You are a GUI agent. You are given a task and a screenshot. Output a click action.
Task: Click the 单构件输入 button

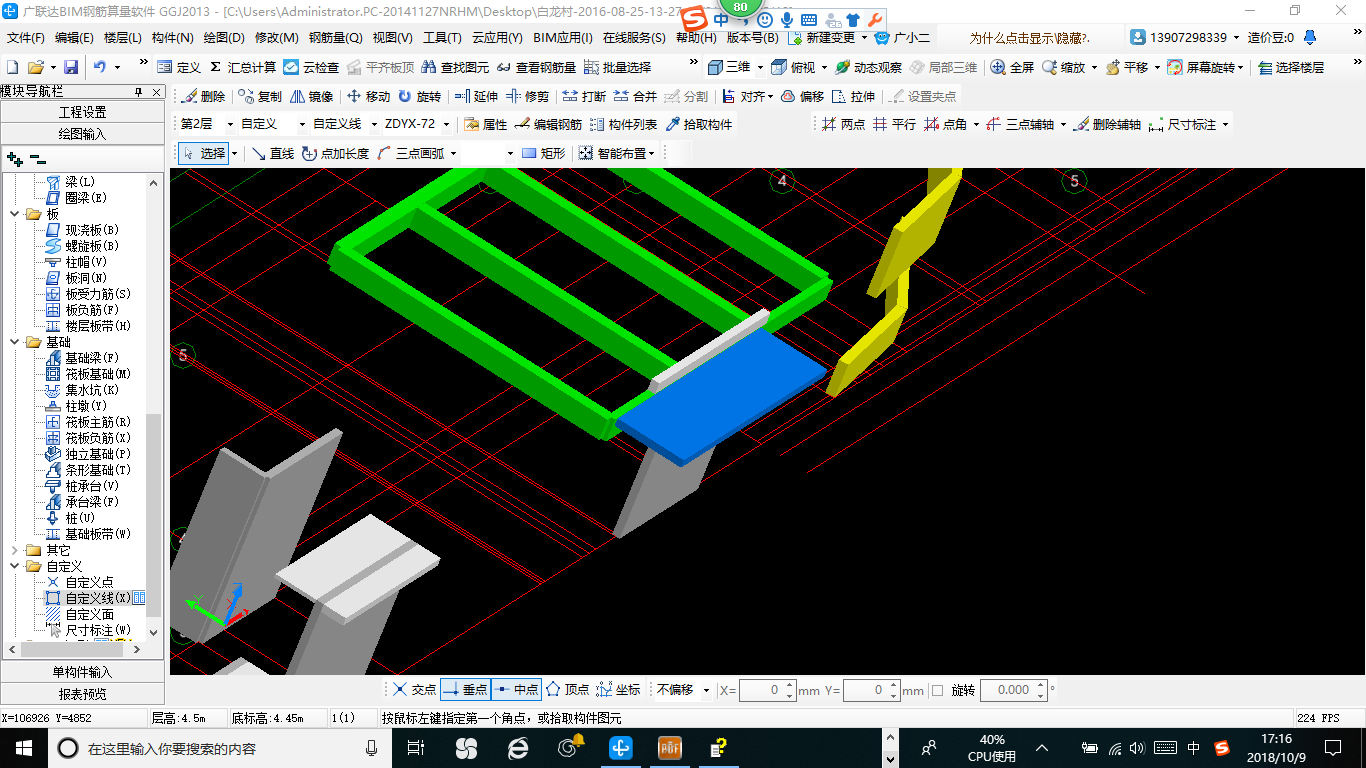82,672
